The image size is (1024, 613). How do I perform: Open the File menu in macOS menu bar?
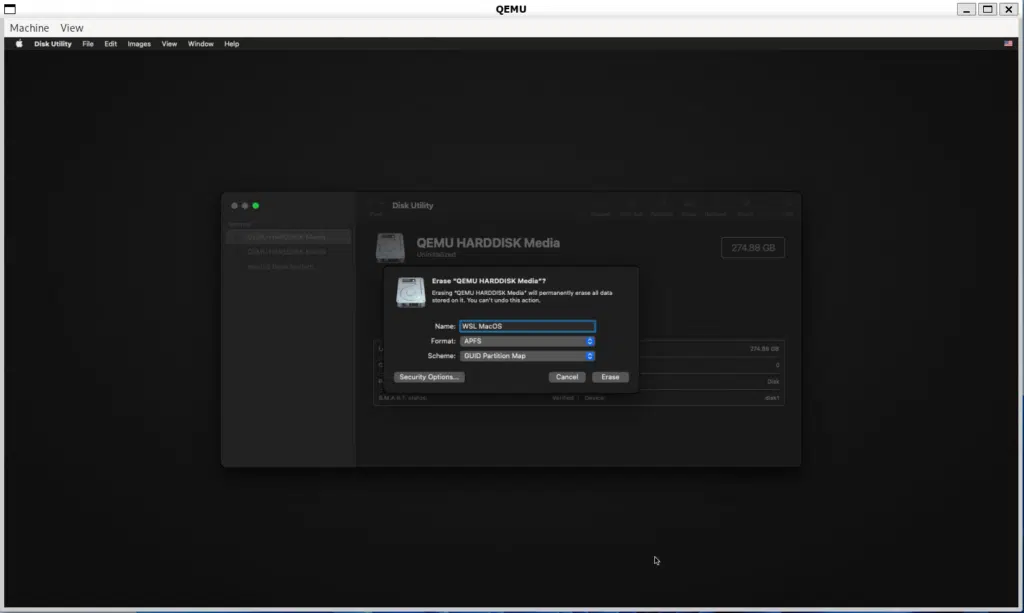click(x=88, y=44)
